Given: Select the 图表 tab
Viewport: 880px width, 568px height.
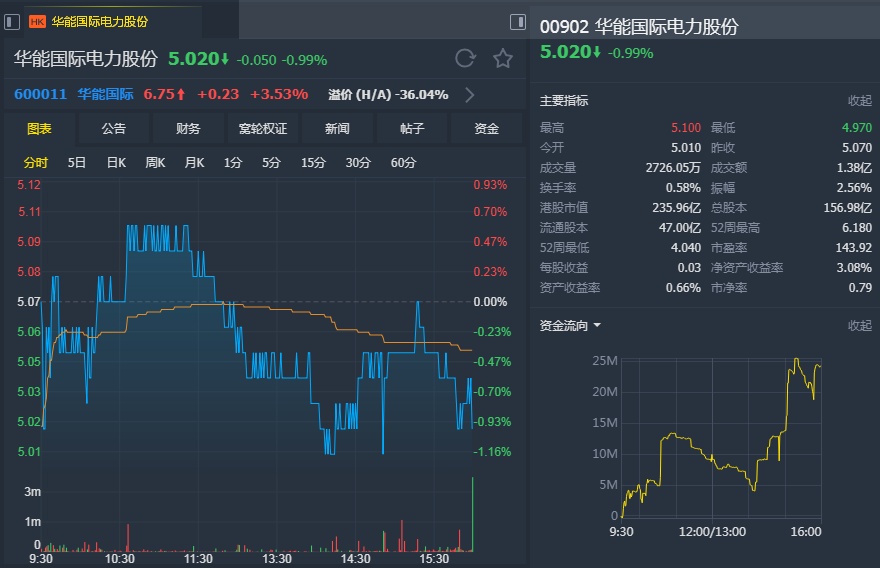Looking at the screenshot, I should [39, 129].
